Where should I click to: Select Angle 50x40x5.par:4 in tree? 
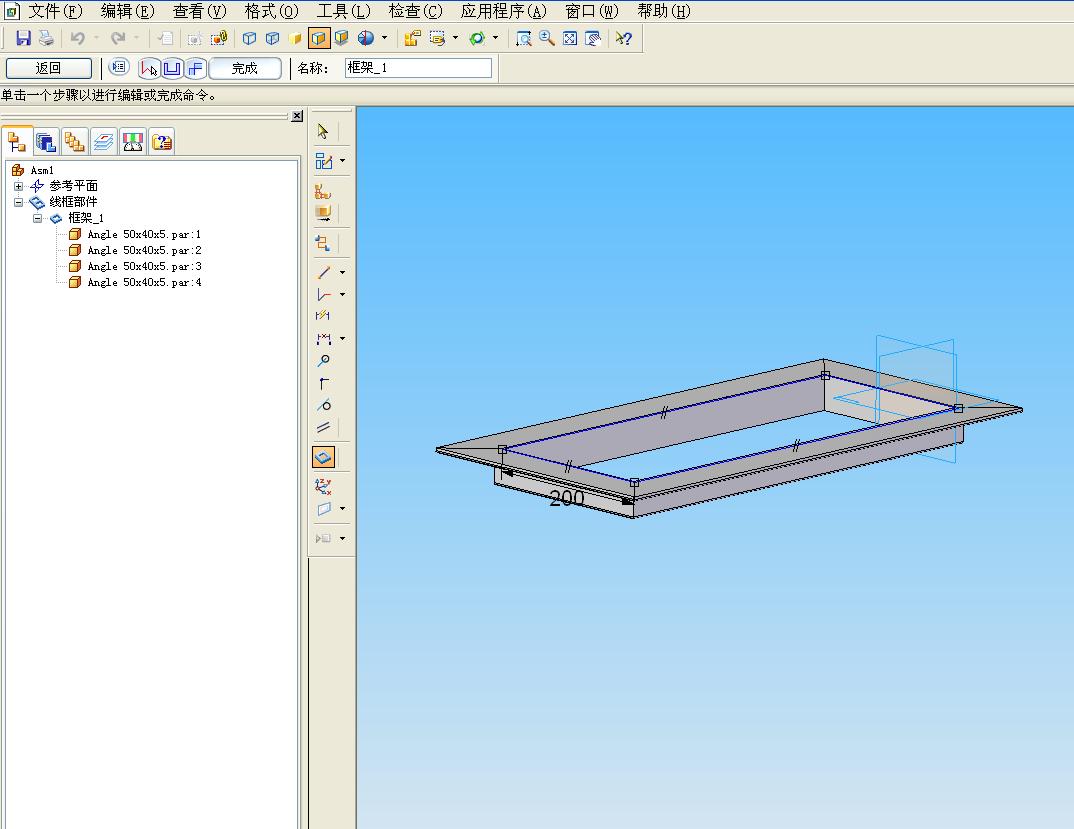pos(144,282)
